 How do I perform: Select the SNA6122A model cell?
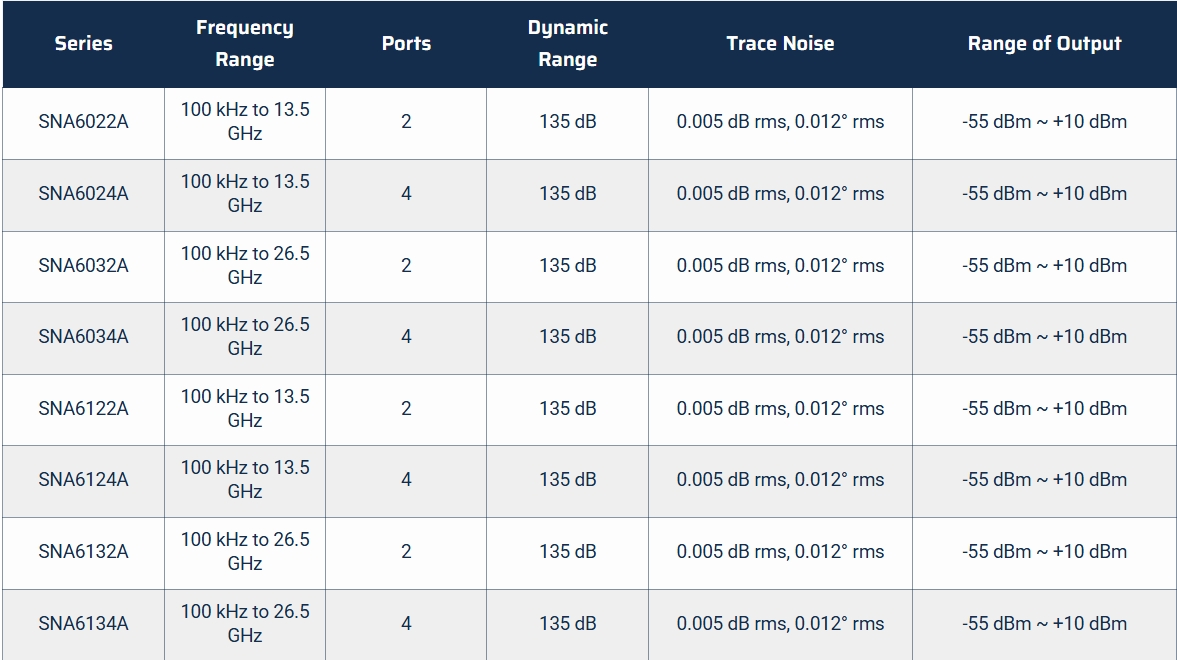click(x=83, y=408)
